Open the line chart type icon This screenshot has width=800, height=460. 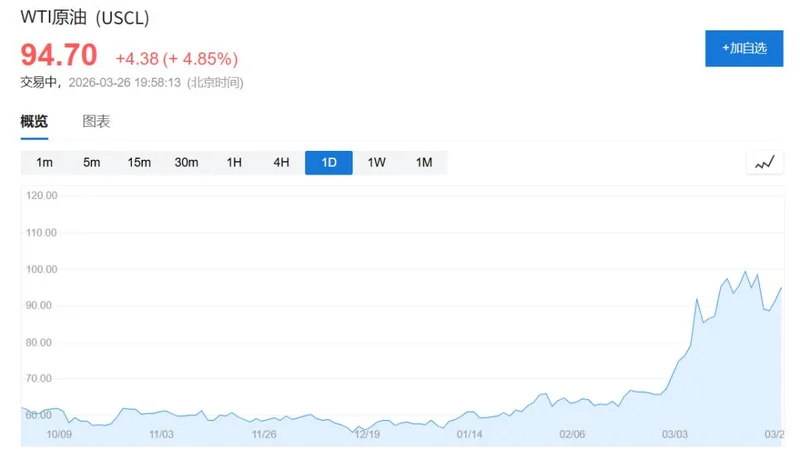(765, 162)
